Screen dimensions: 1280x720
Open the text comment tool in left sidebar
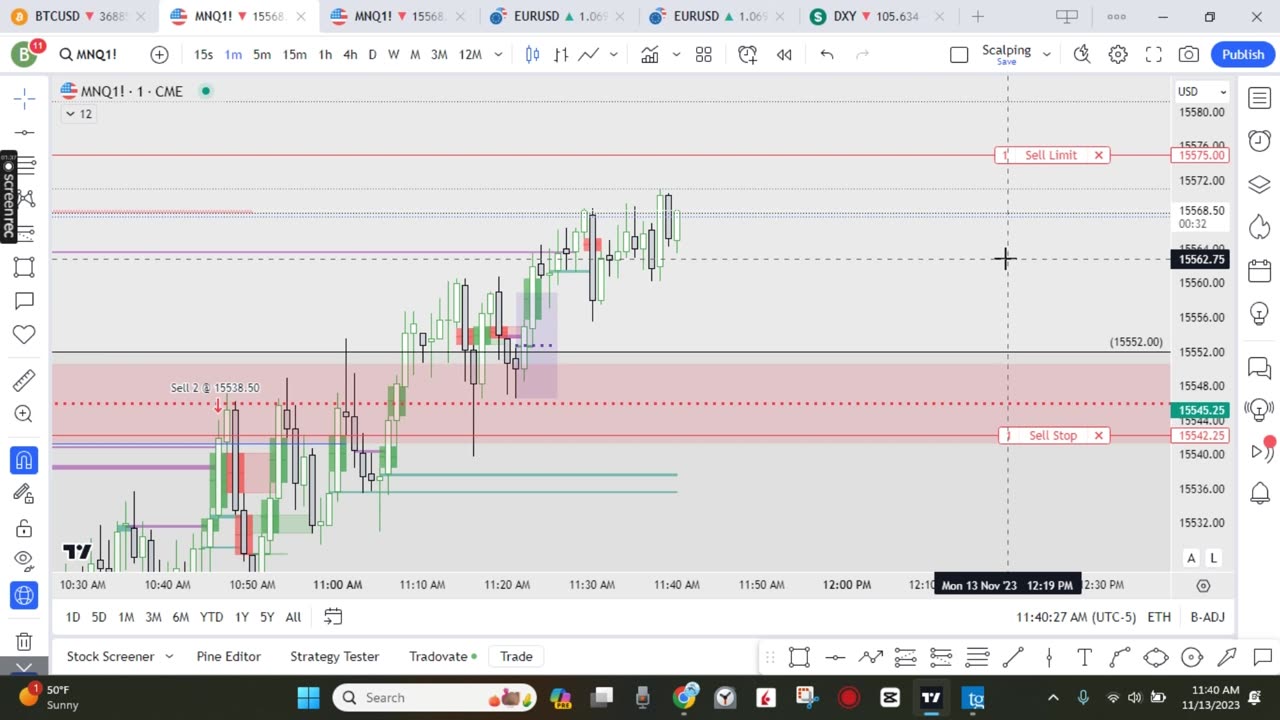(24, 301)
